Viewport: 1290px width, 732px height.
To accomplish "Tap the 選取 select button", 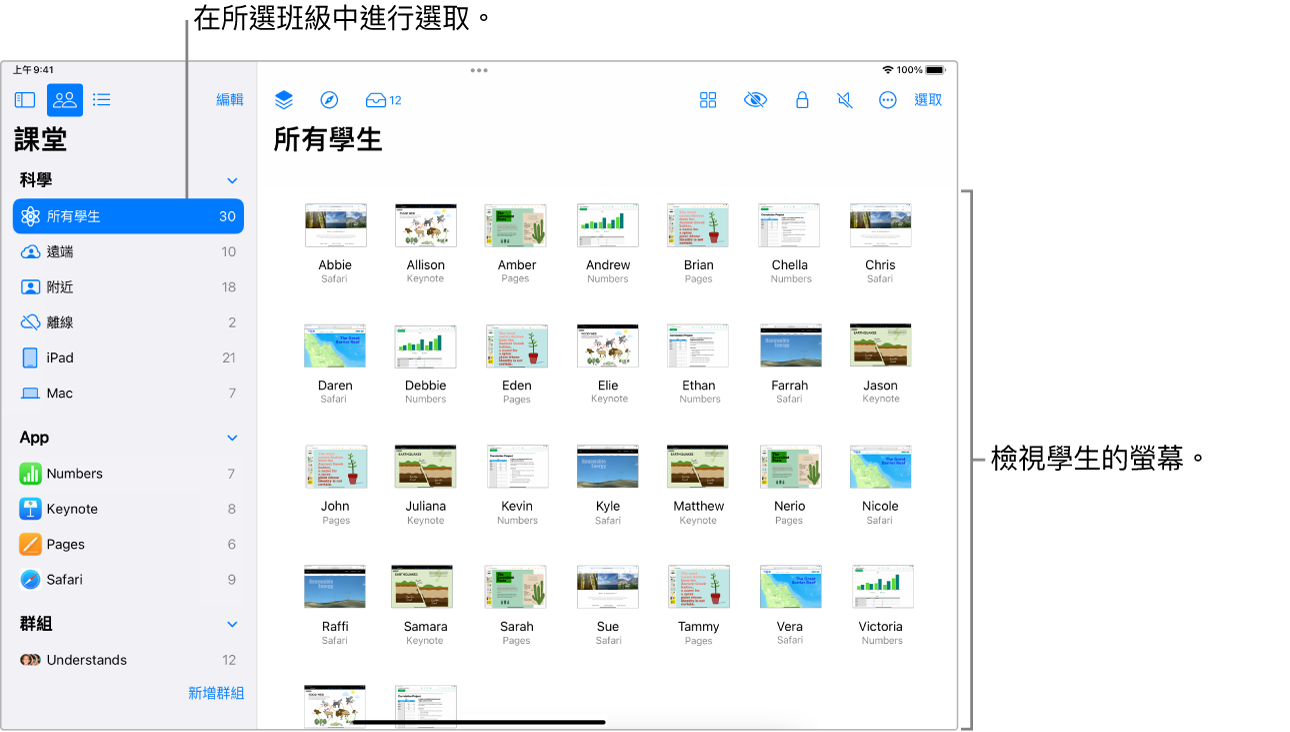I will pos(928,100).
